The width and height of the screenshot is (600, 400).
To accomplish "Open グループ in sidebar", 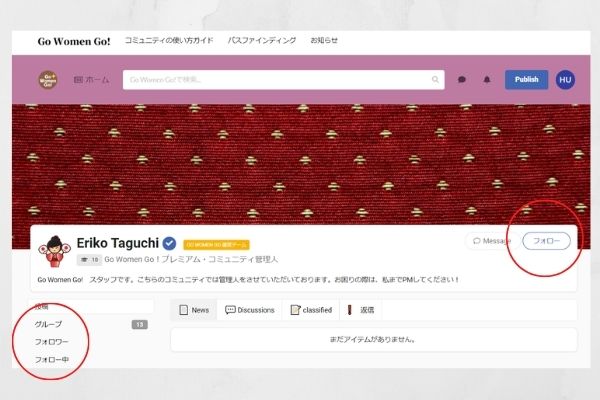I will point(48,324).
